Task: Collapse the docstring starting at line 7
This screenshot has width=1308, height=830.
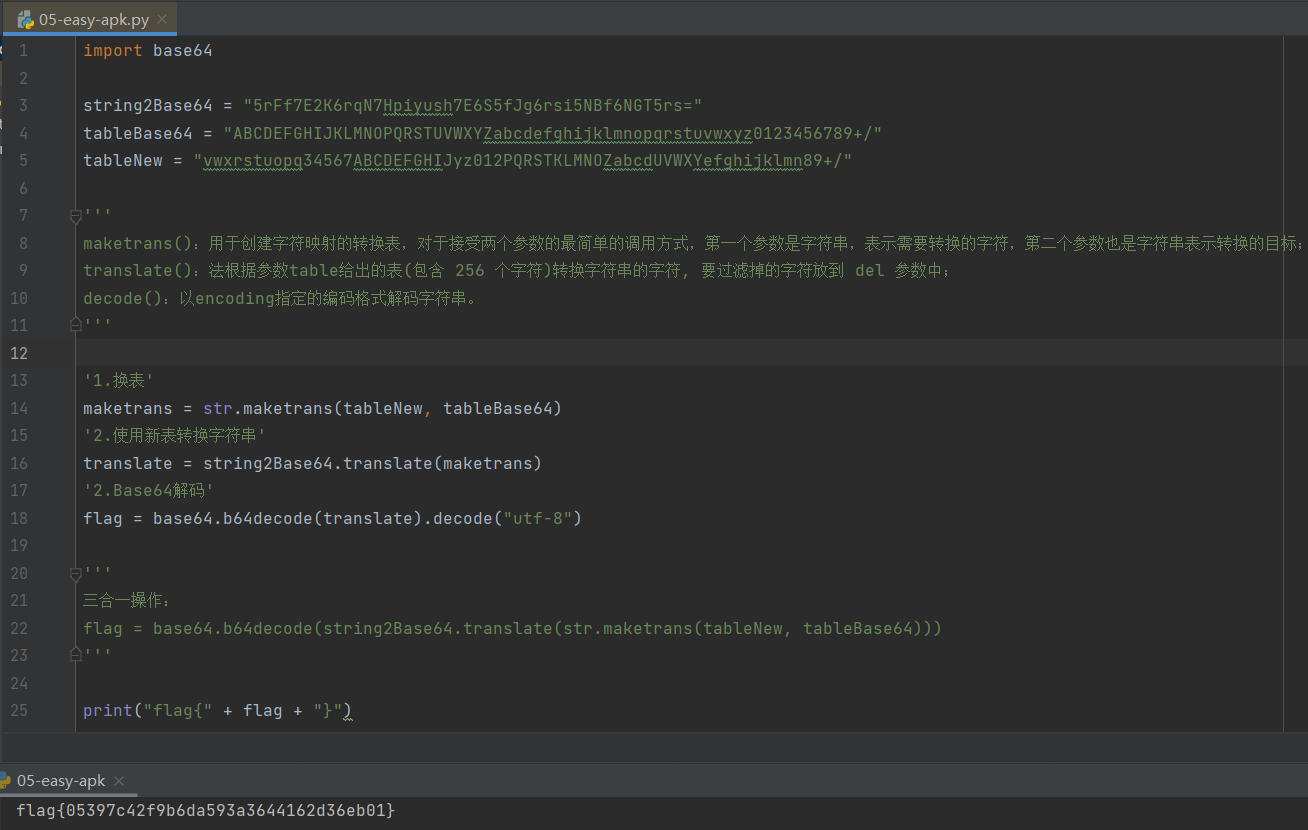Action: pos(75,215)
